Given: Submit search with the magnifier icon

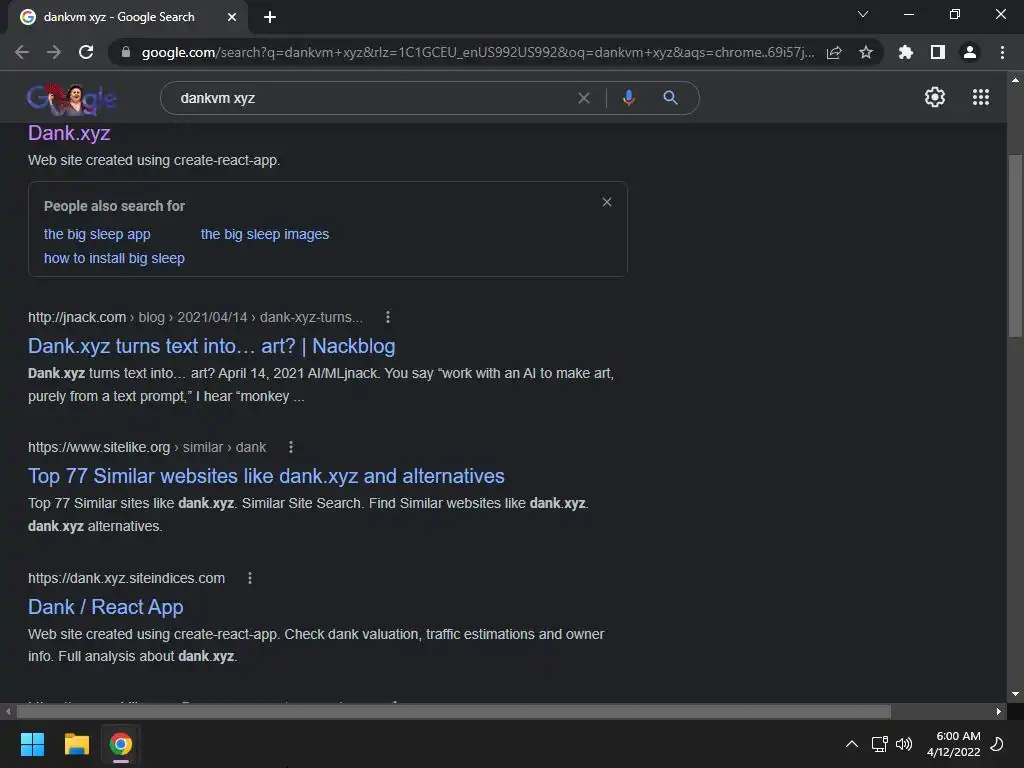Looking at the screenshot, I should 670,98.
